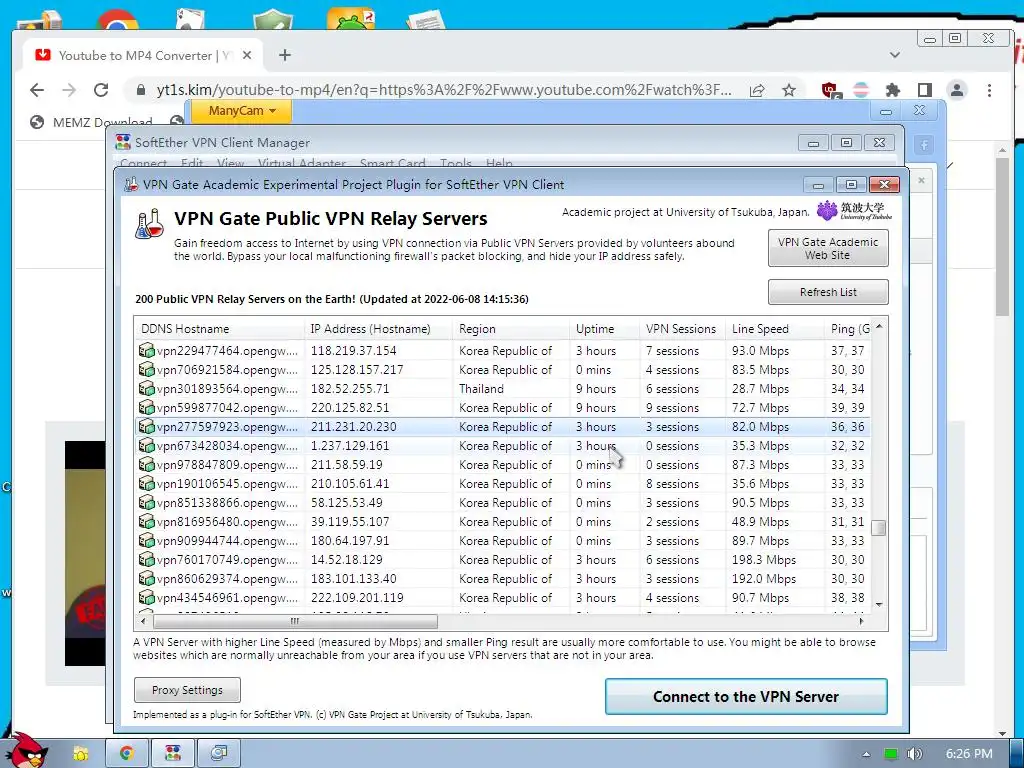Reload the page in Chrome
This screenshot has height=768, width=1024.
(x=101, y=90)
